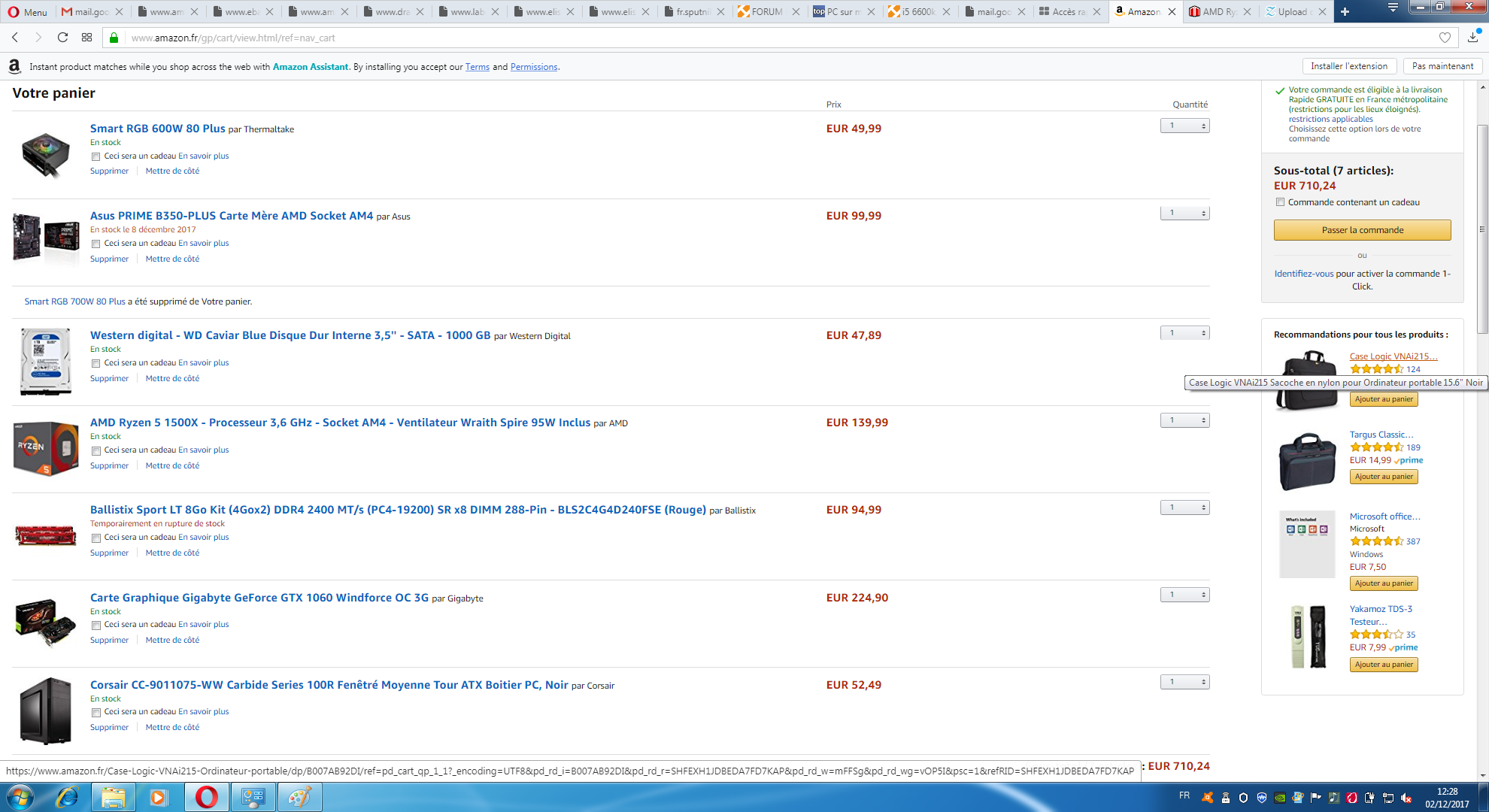Check gift option for AMD Ryzen 5 1500X
Image resolution: width=1489 pixels, height=812 pixels.
(x=96, y=450)
